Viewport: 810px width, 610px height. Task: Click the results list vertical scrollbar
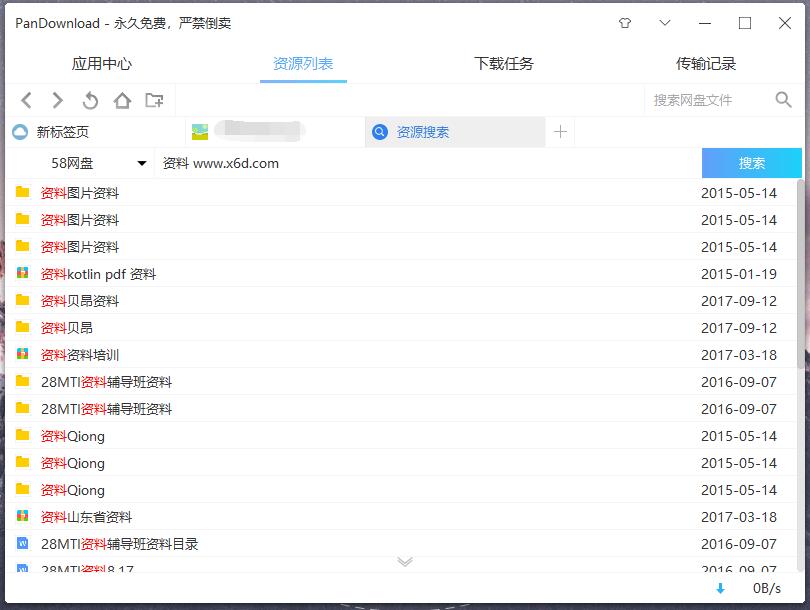click(800, 270)
